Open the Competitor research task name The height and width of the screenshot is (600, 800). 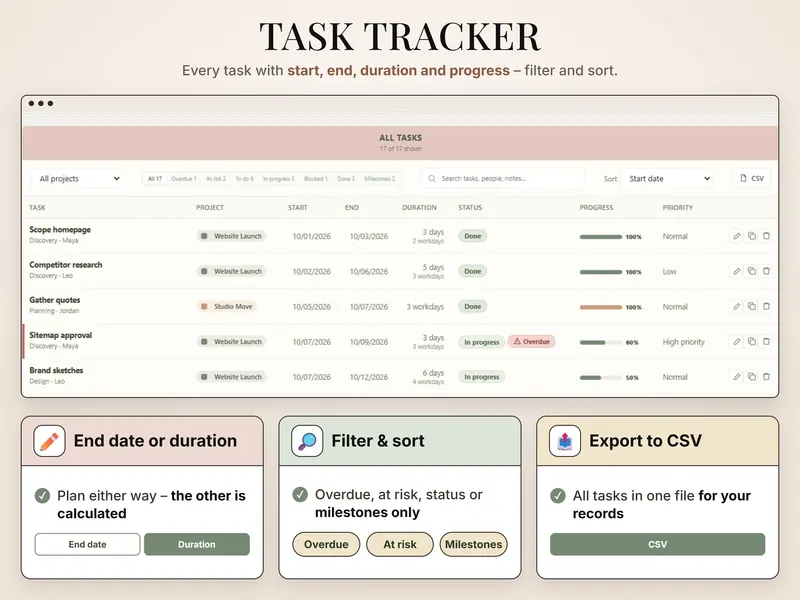pyautogui.click(x=66, y=265)
